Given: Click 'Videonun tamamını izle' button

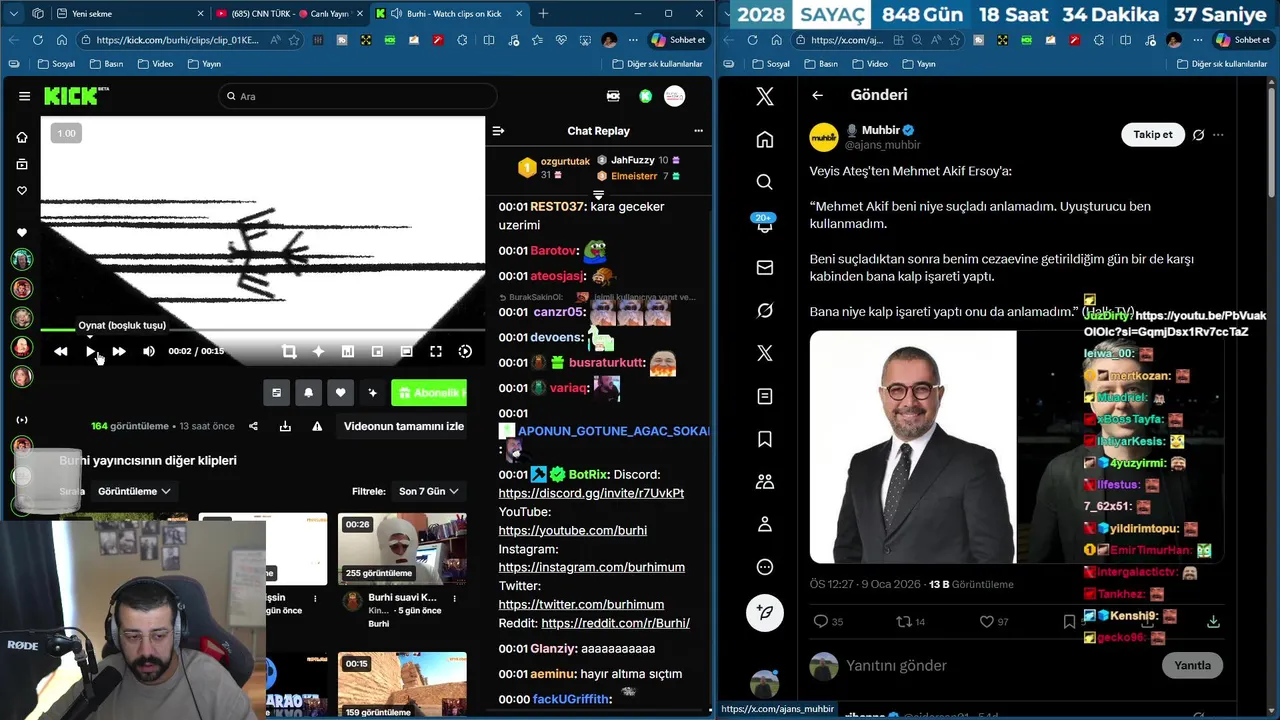Looking at the screenshot, I should (404, 426).
